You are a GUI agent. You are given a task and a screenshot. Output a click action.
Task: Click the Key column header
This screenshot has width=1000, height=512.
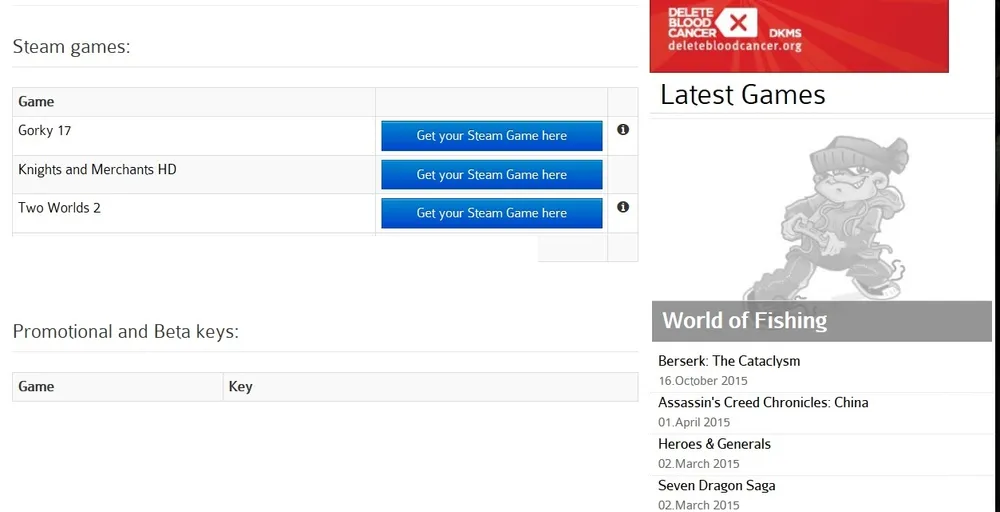240,387
